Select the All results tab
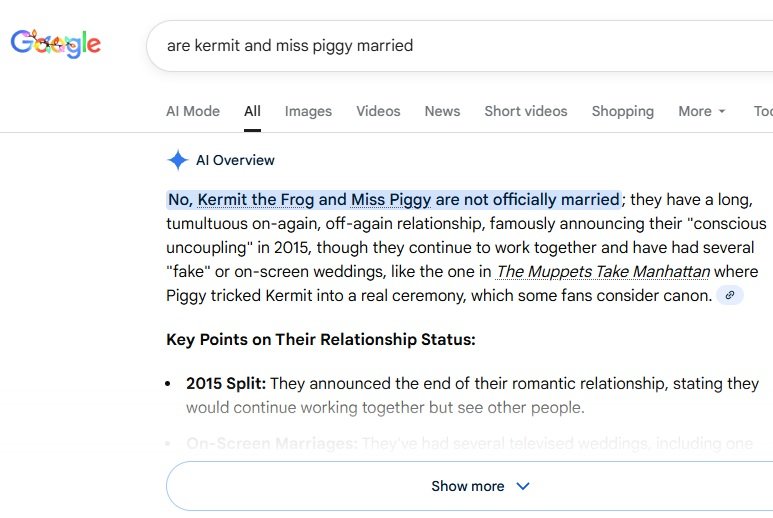This screenshot has height=518, width=773. coord(252,111)
